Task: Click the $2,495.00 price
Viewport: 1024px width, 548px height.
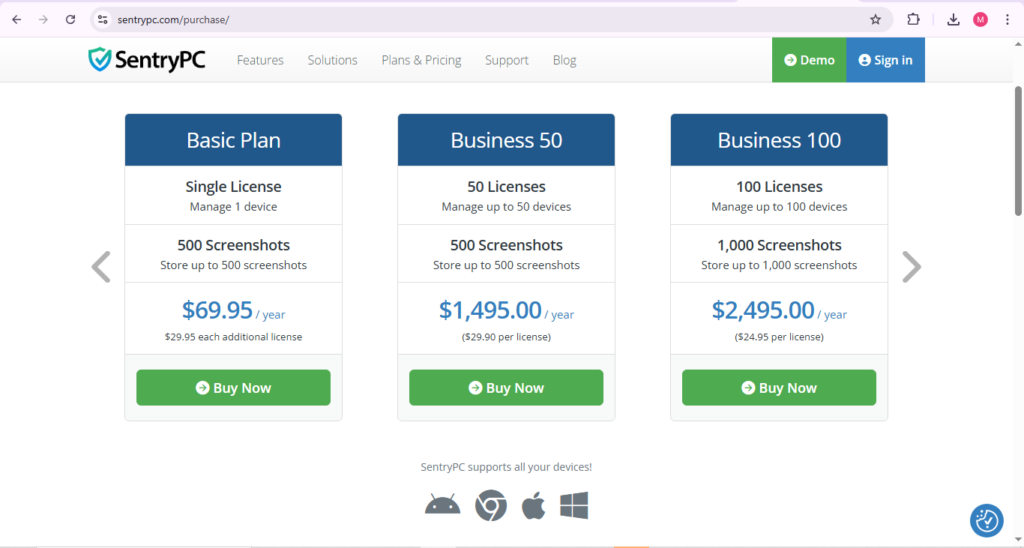Action: coord(763,310)
